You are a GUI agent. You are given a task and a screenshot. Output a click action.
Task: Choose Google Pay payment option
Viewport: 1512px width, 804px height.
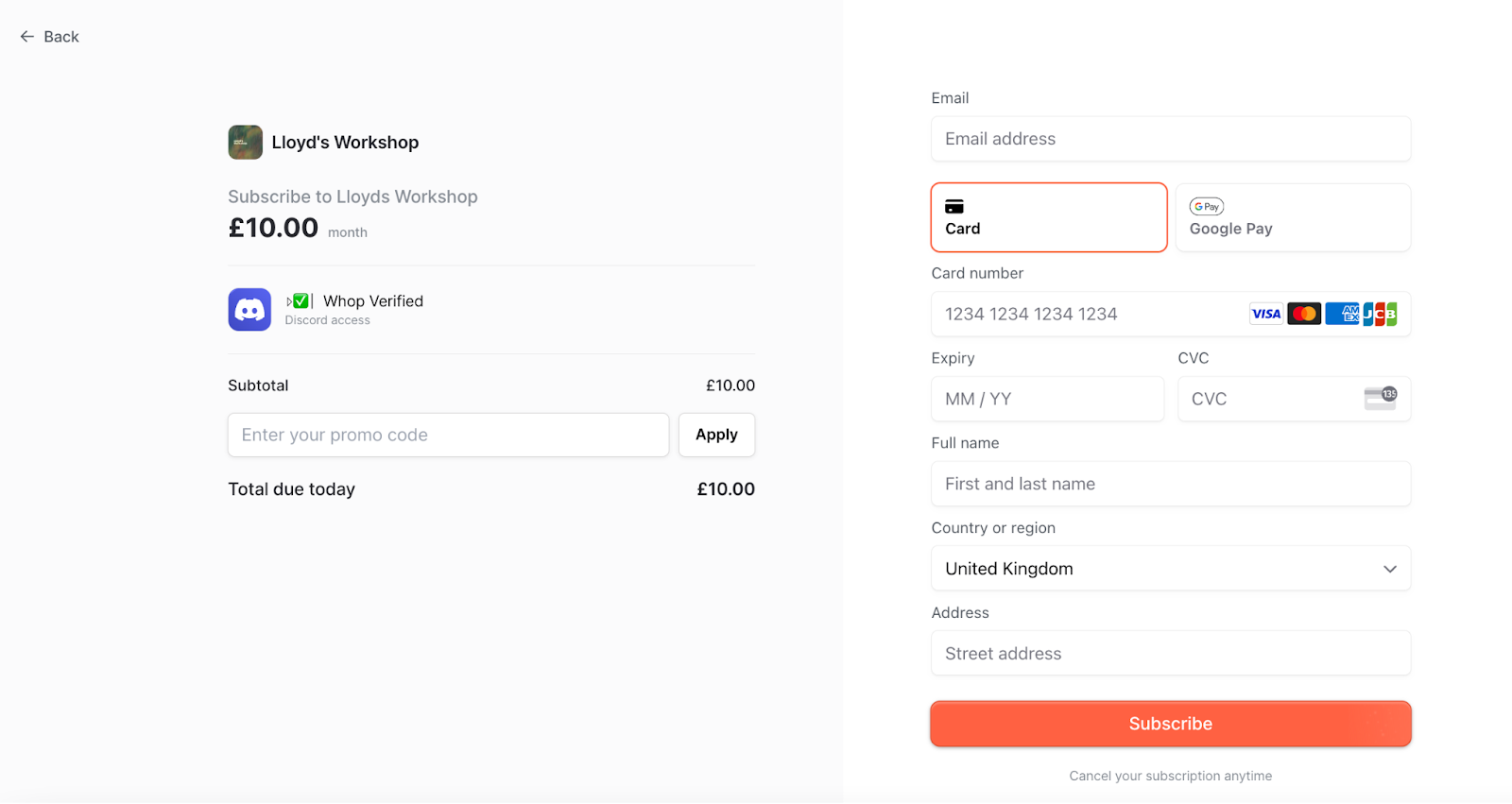[1293, 218]
